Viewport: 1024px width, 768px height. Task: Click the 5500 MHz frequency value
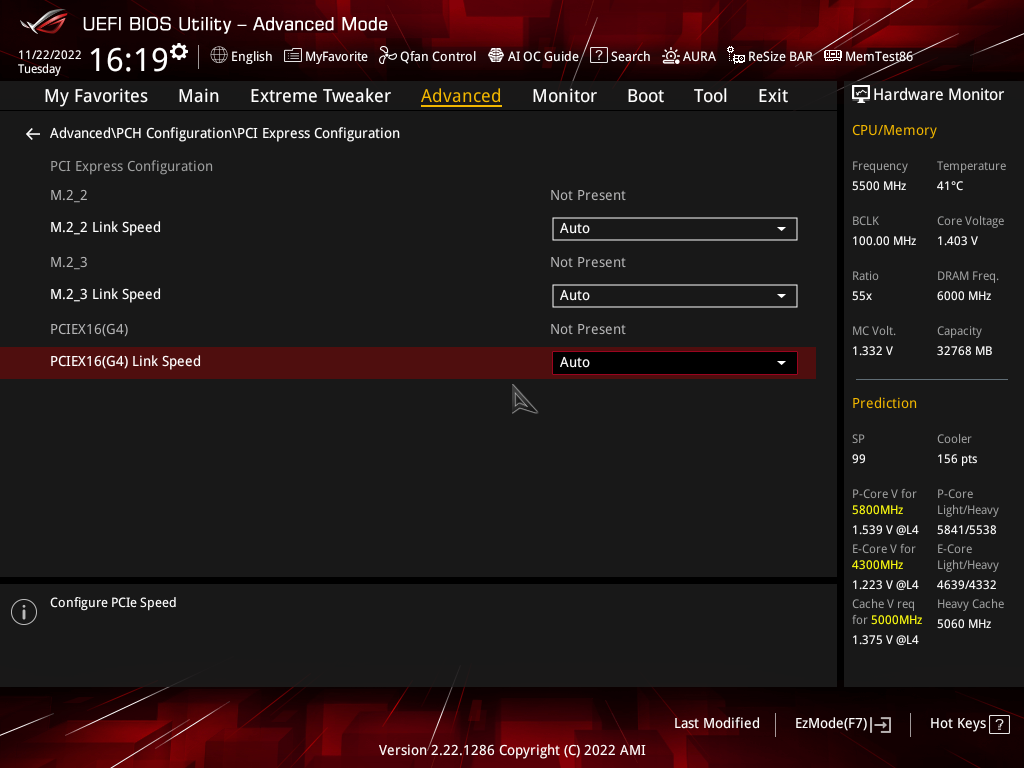879,186
